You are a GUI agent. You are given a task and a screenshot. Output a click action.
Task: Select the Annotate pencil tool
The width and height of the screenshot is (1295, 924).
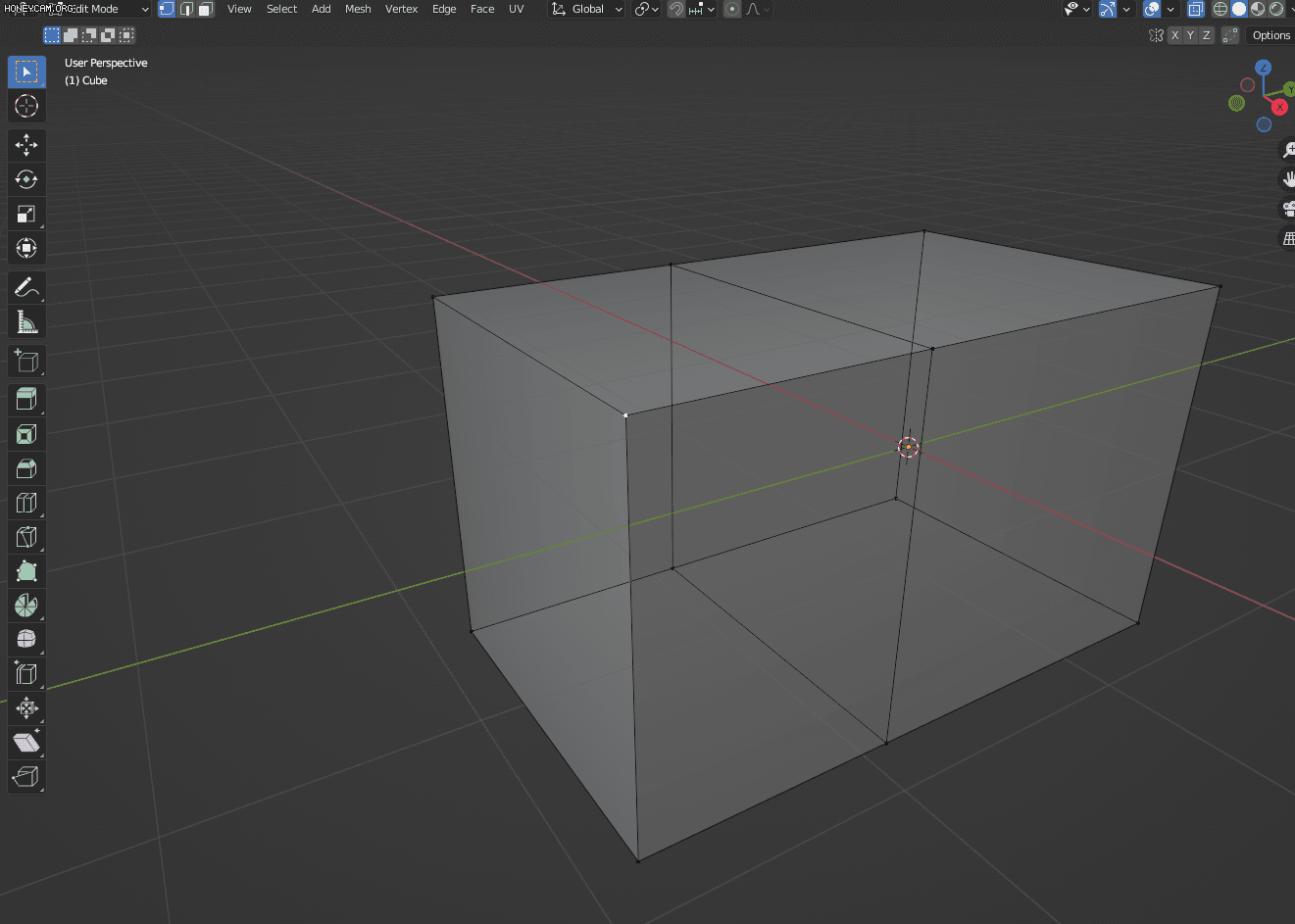pos(26,287)
